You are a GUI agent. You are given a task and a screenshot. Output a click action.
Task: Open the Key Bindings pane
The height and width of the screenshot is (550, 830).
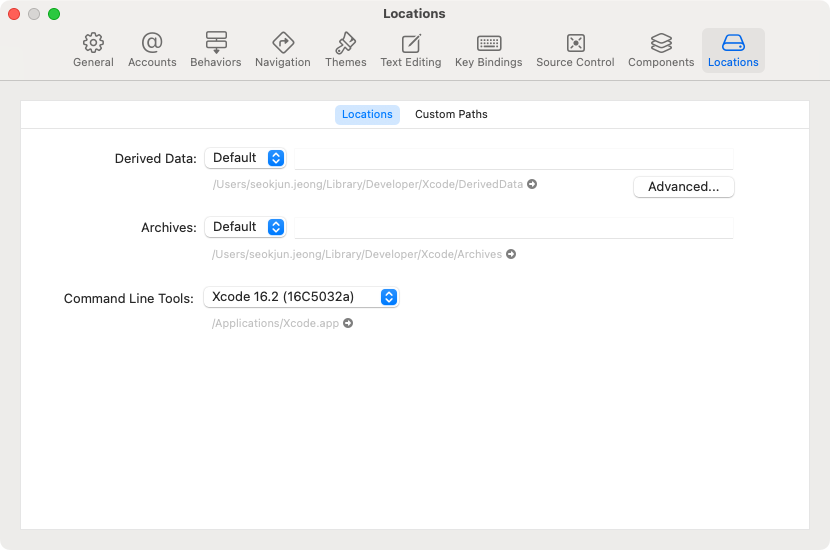[489, 50]
